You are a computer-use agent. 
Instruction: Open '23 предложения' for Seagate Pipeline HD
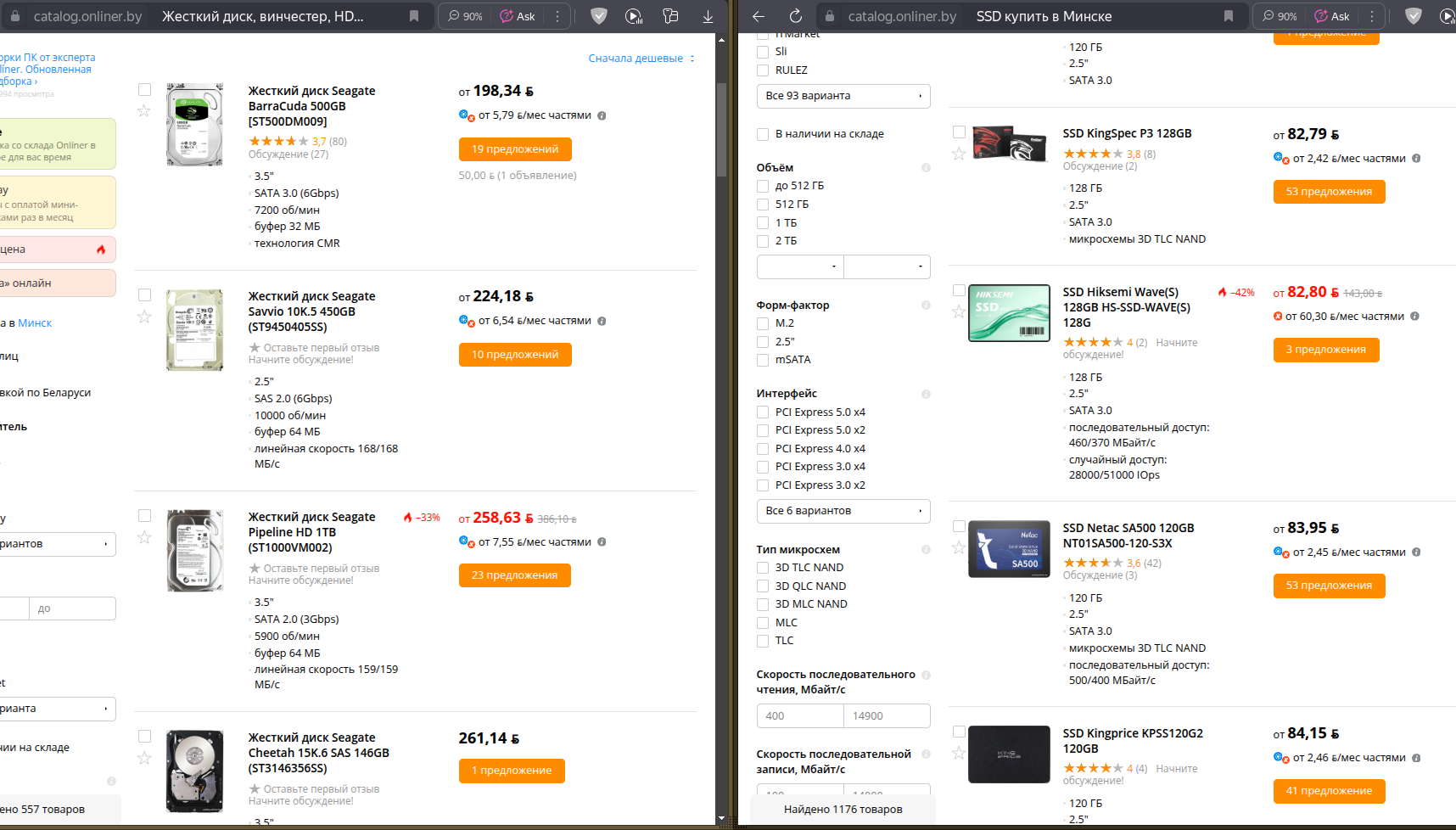[x=515, y=575]
